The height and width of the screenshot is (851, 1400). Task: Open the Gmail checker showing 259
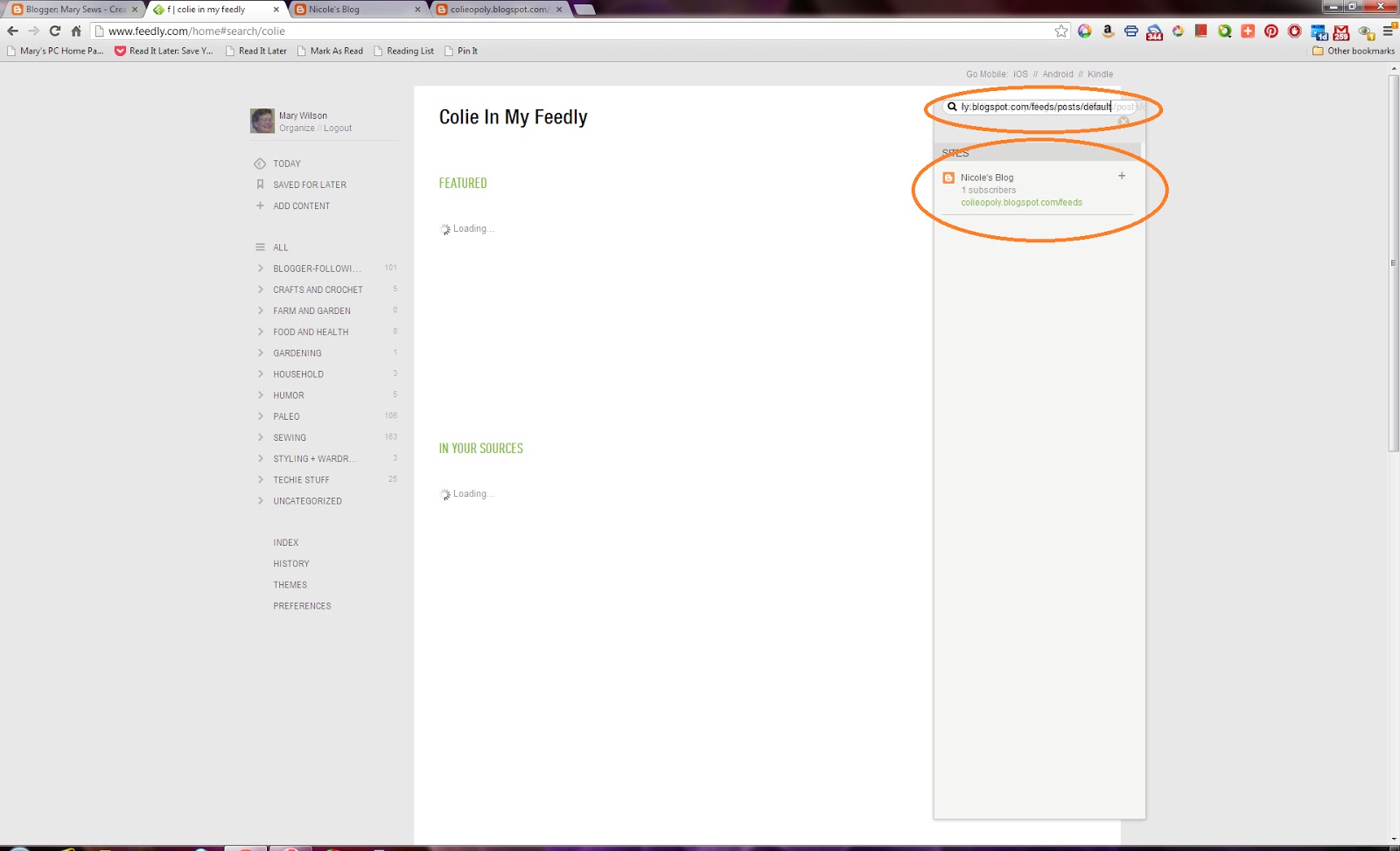(1341, 32)
